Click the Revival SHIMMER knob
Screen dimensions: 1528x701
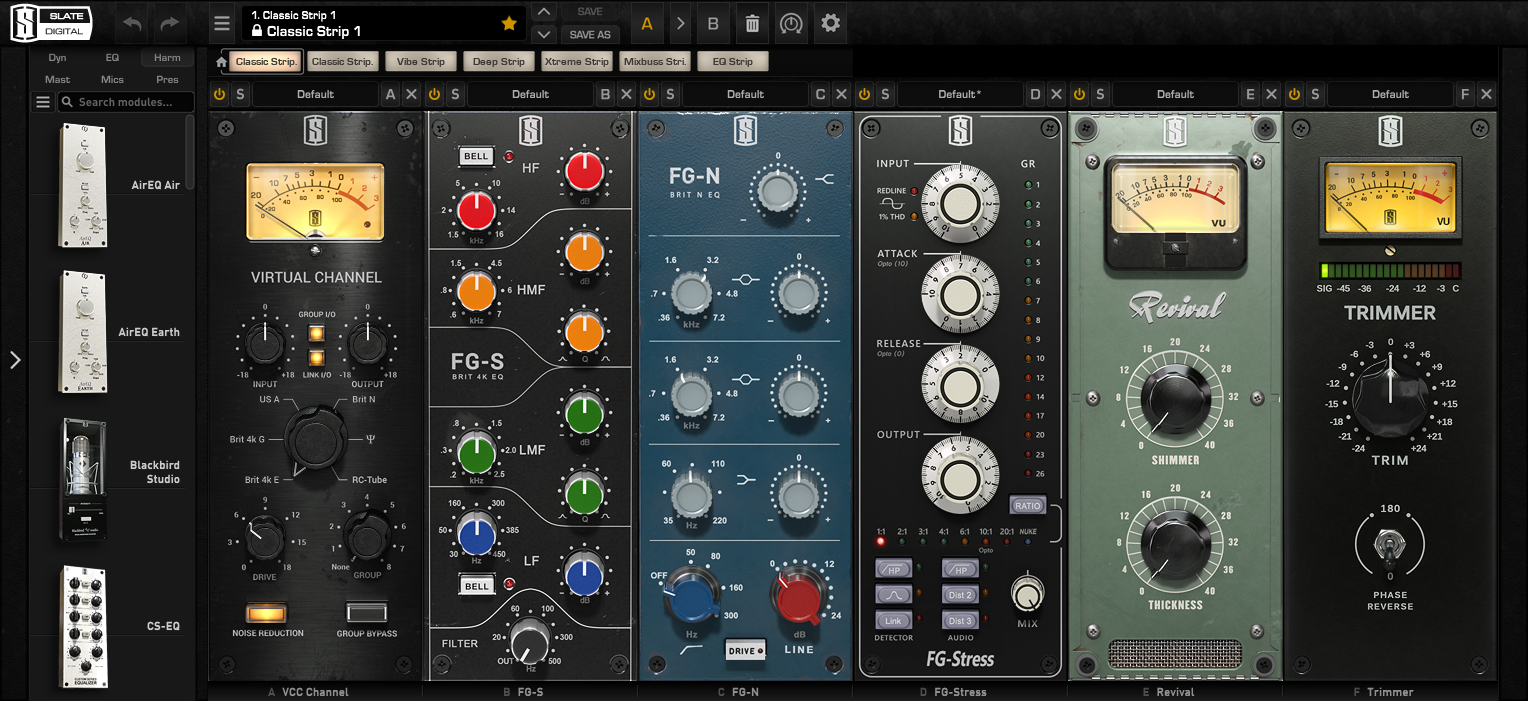(x=1175, y=399)
